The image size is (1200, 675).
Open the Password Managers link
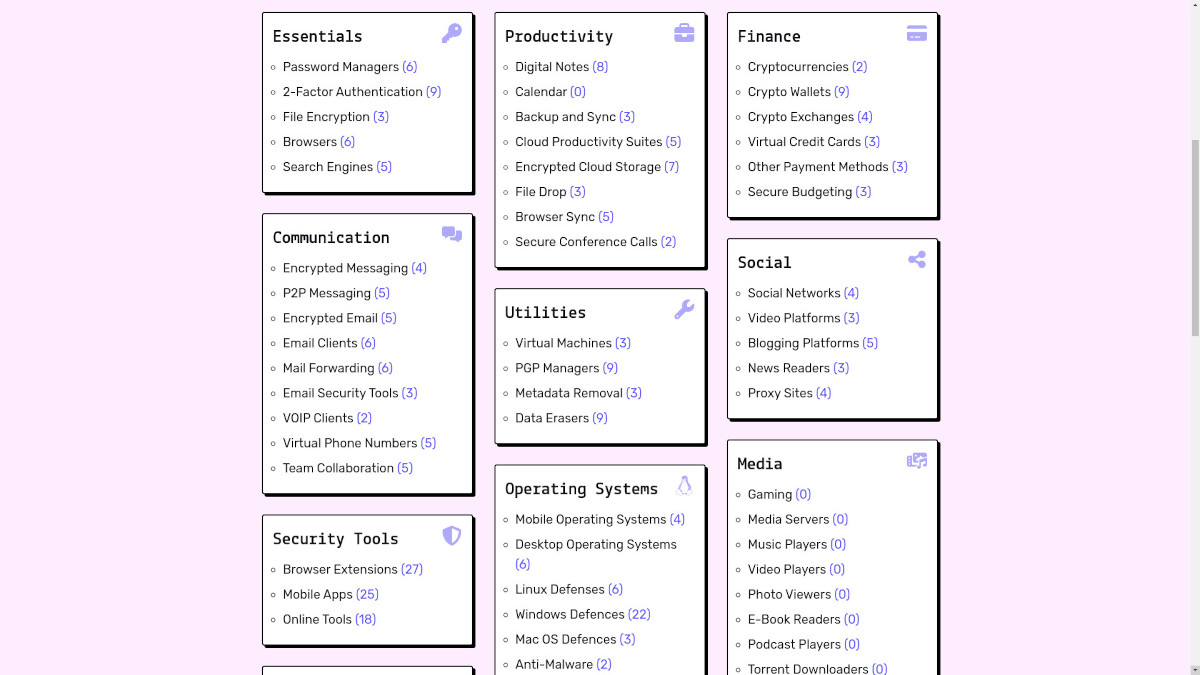[x=340, y=67]
